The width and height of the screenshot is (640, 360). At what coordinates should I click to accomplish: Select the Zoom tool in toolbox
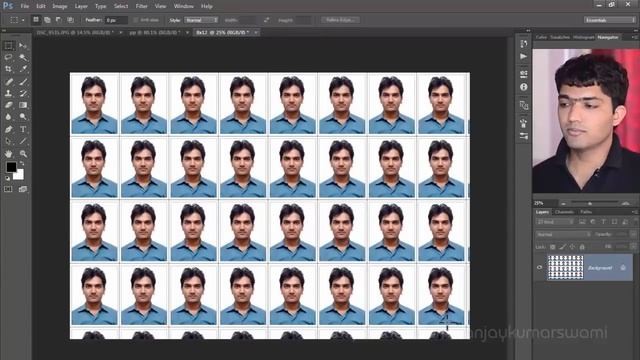(23, 154)
